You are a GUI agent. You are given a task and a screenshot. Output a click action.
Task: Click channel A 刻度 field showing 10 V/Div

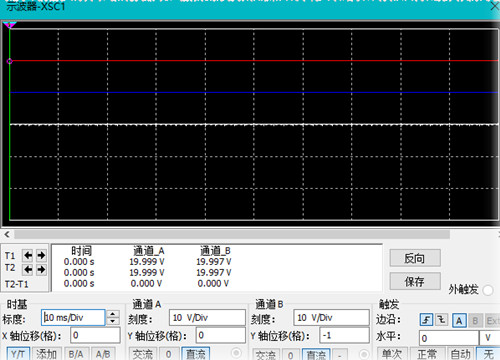[207, 318]
